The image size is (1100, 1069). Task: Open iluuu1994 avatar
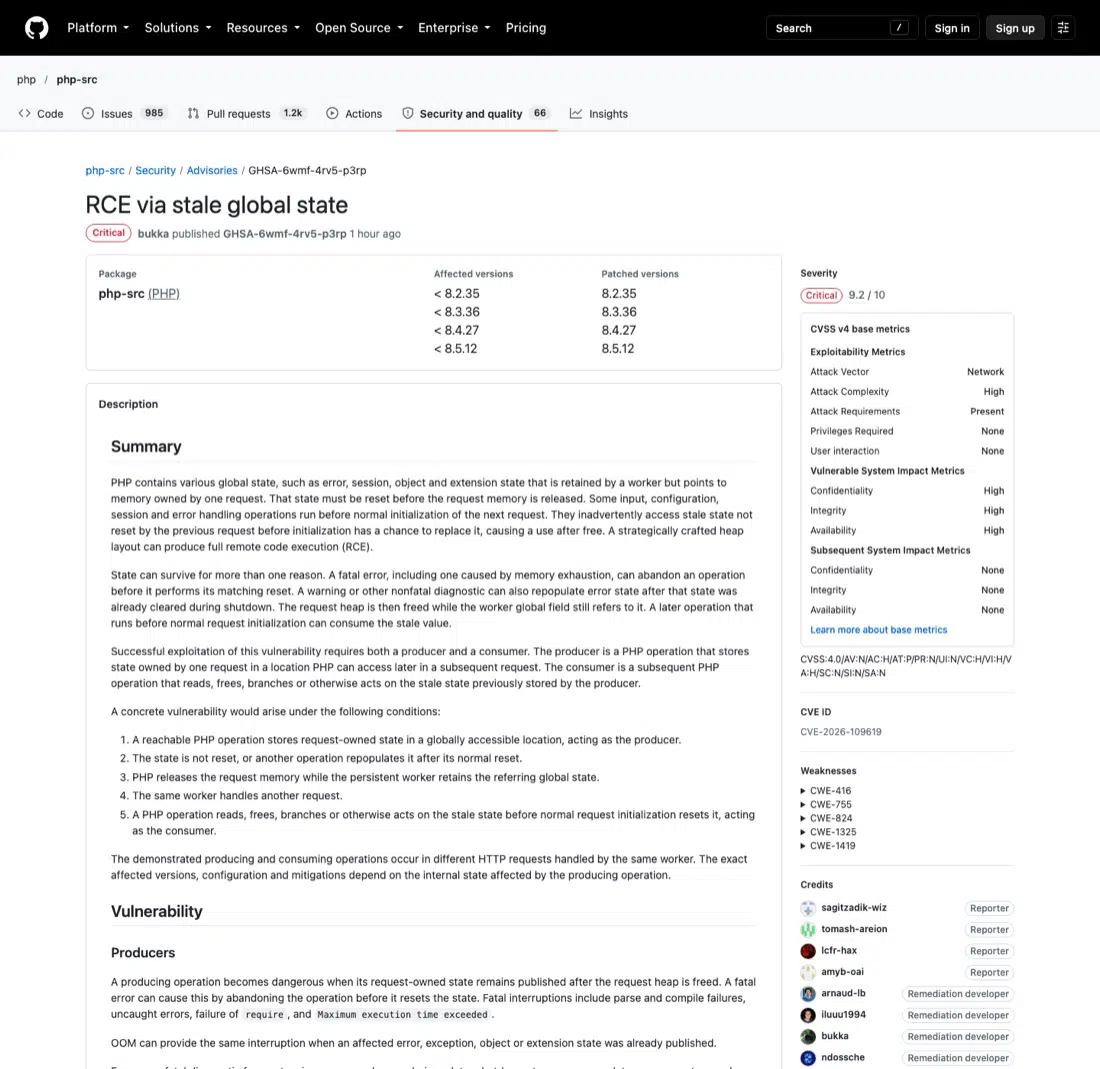pyautogui.click(x=808, y=1015)
